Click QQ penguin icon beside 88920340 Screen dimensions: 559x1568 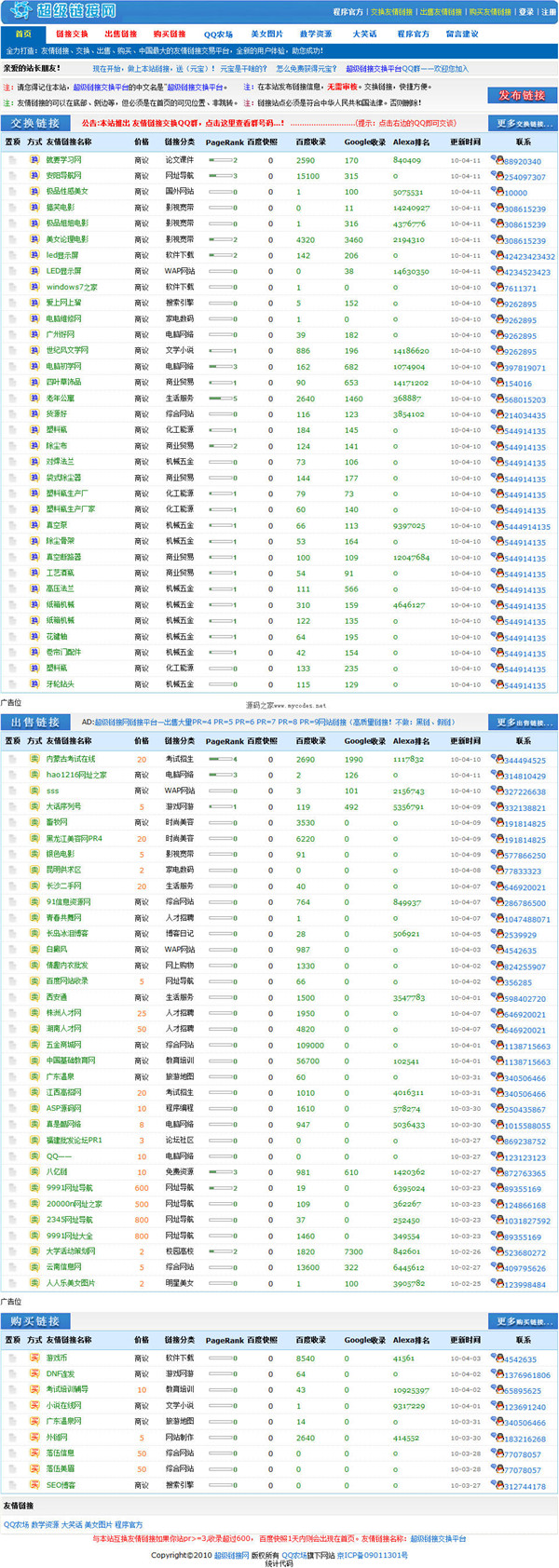pos(497,160)
